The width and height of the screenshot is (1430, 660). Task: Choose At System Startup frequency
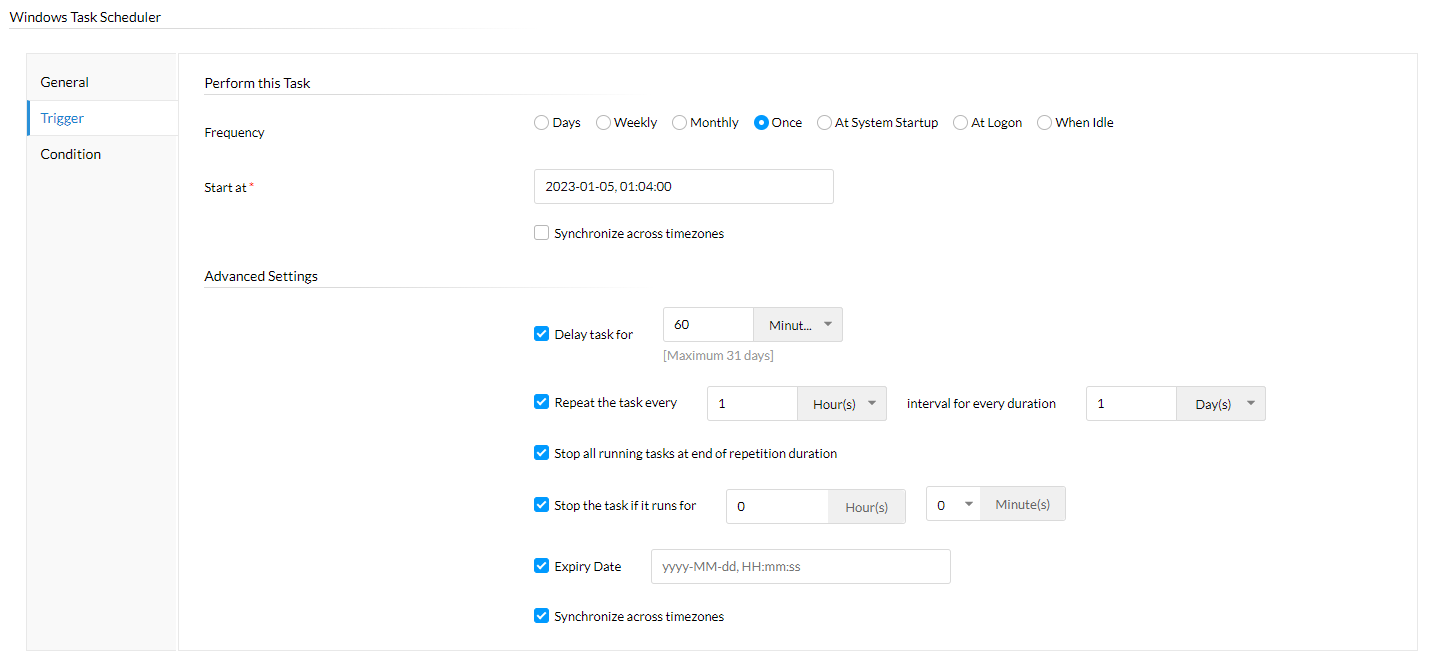[824, 123]
